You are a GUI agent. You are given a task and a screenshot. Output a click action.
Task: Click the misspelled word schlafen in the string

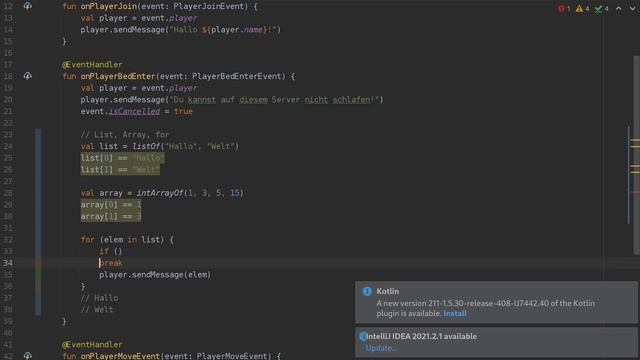[351, 100]
